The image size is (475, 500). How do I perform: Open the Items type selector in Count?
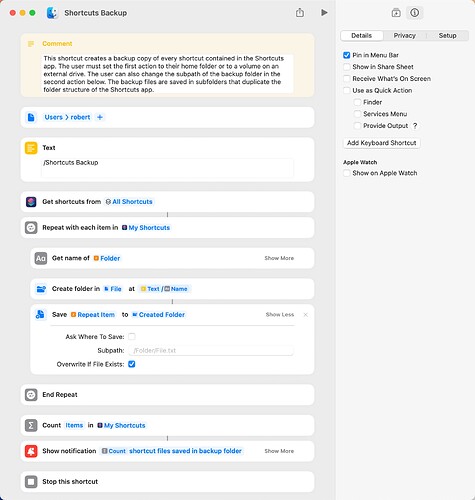tap(74, 425)
